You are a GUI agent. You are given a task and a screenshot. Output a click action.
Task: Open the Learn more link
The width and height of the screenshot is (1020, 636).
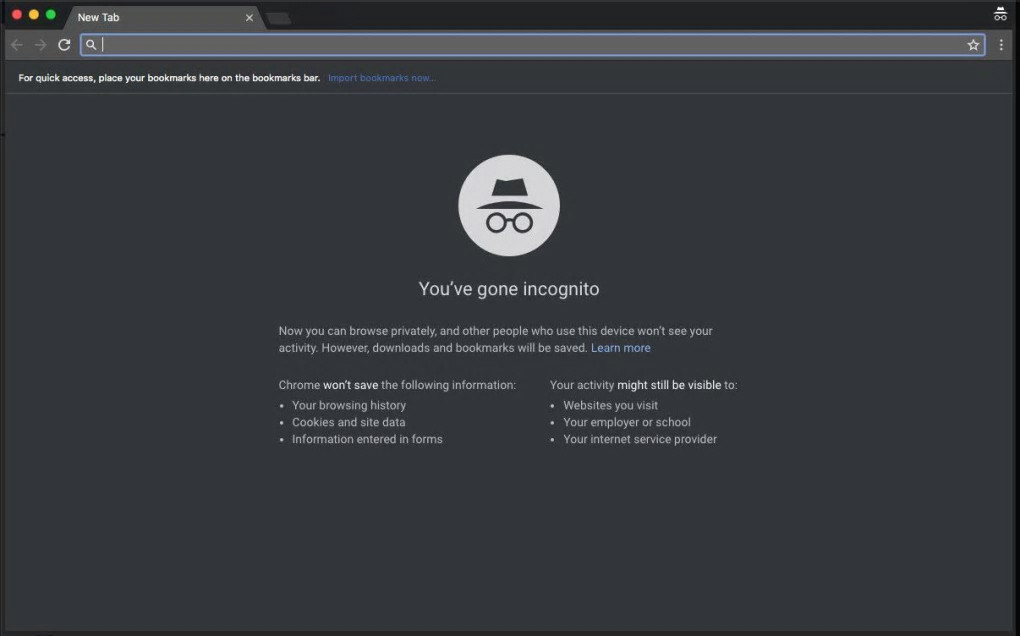point(621,348)
